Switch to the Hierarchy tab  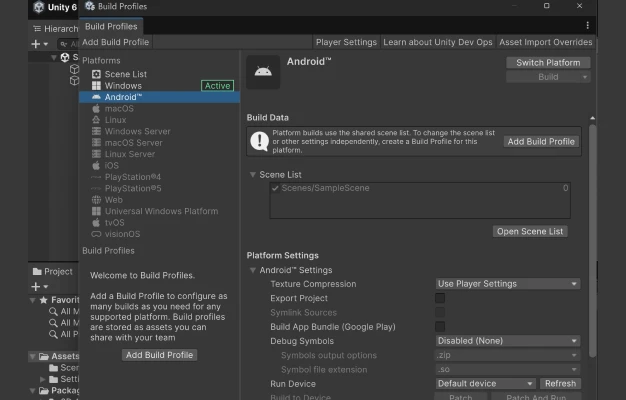[x=55, y=29]
